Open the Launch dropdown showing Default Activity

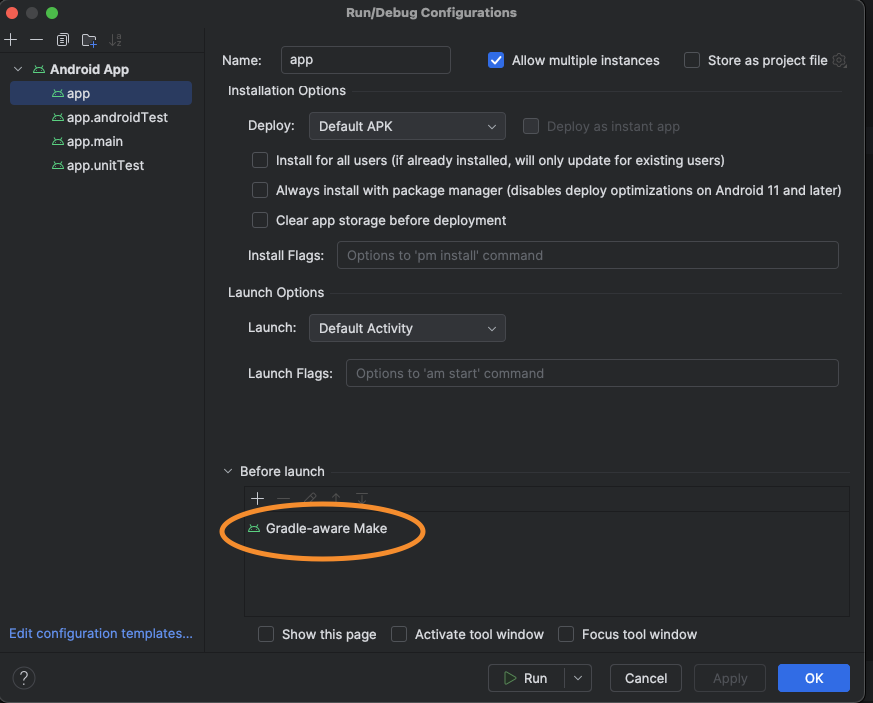point(406,328)
